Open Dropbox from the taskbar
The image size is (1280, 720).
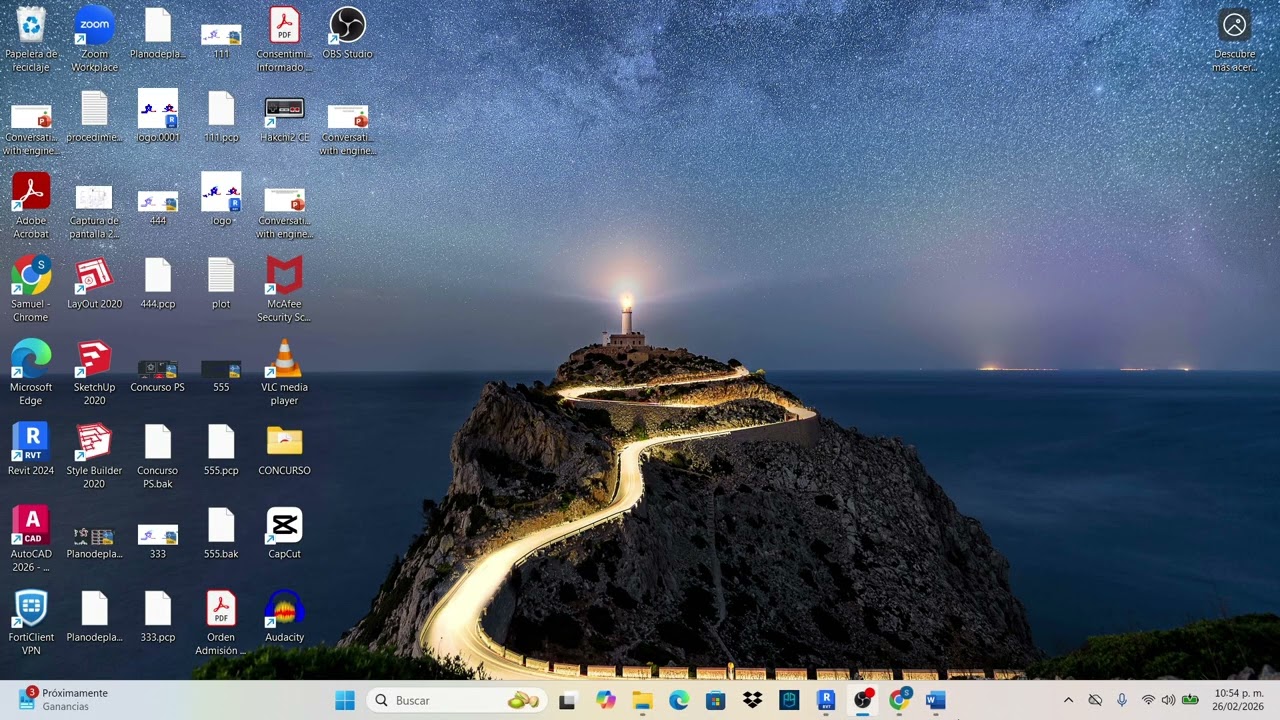(x=753, y=700)
